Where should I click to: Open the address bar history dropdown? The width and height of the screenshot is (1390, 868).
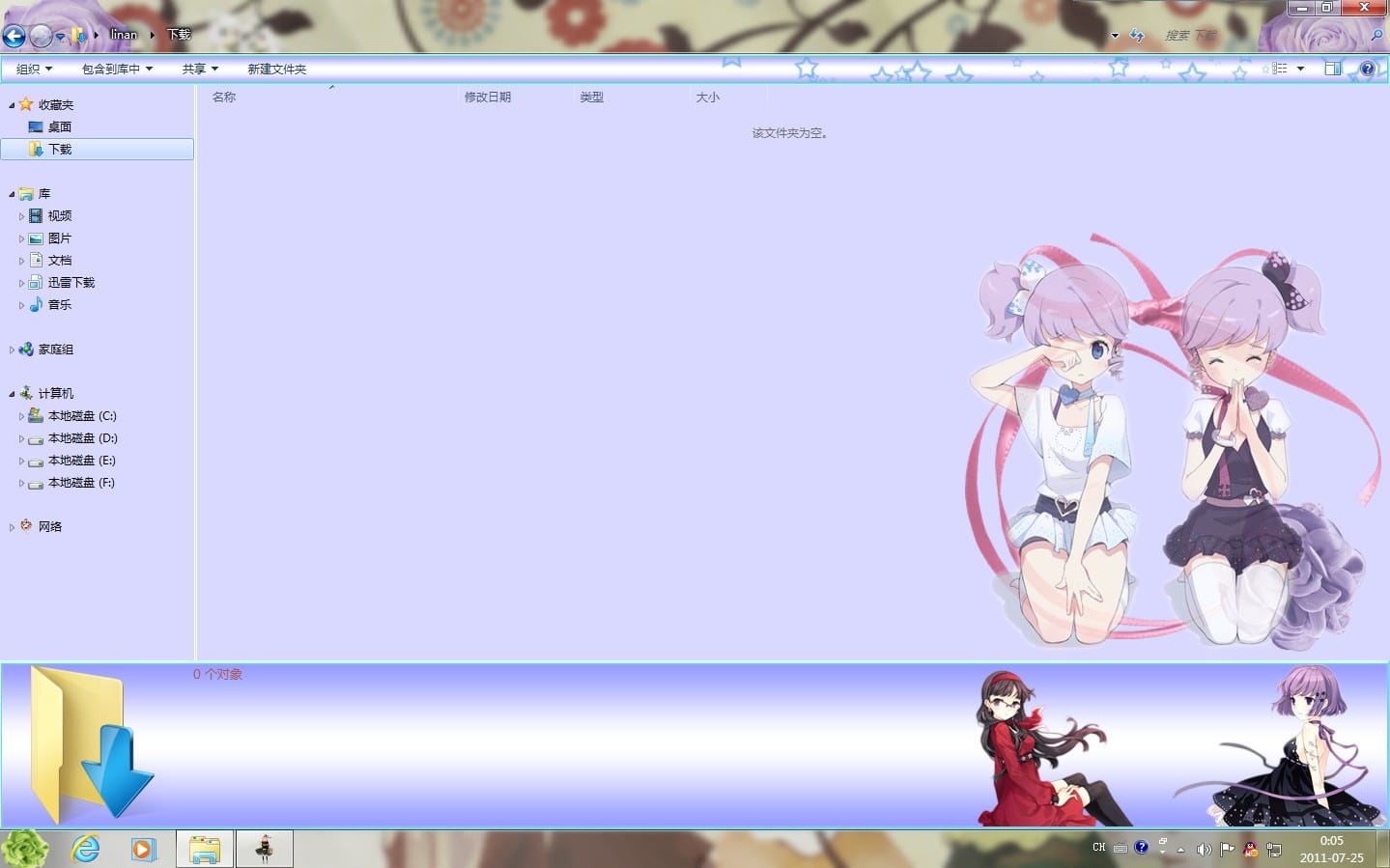click(1115, 36)
